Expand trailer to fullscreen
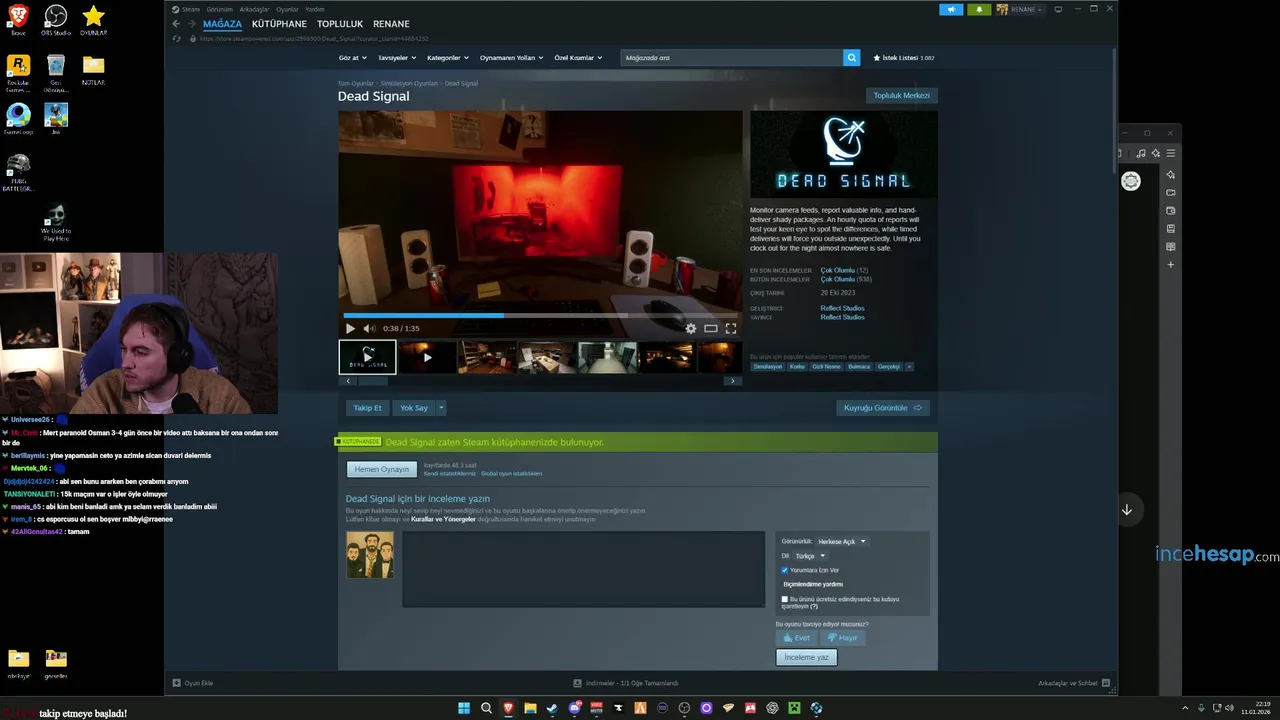Image resolution: width=1280 pixels, height=720 pixels. point(731,328)
